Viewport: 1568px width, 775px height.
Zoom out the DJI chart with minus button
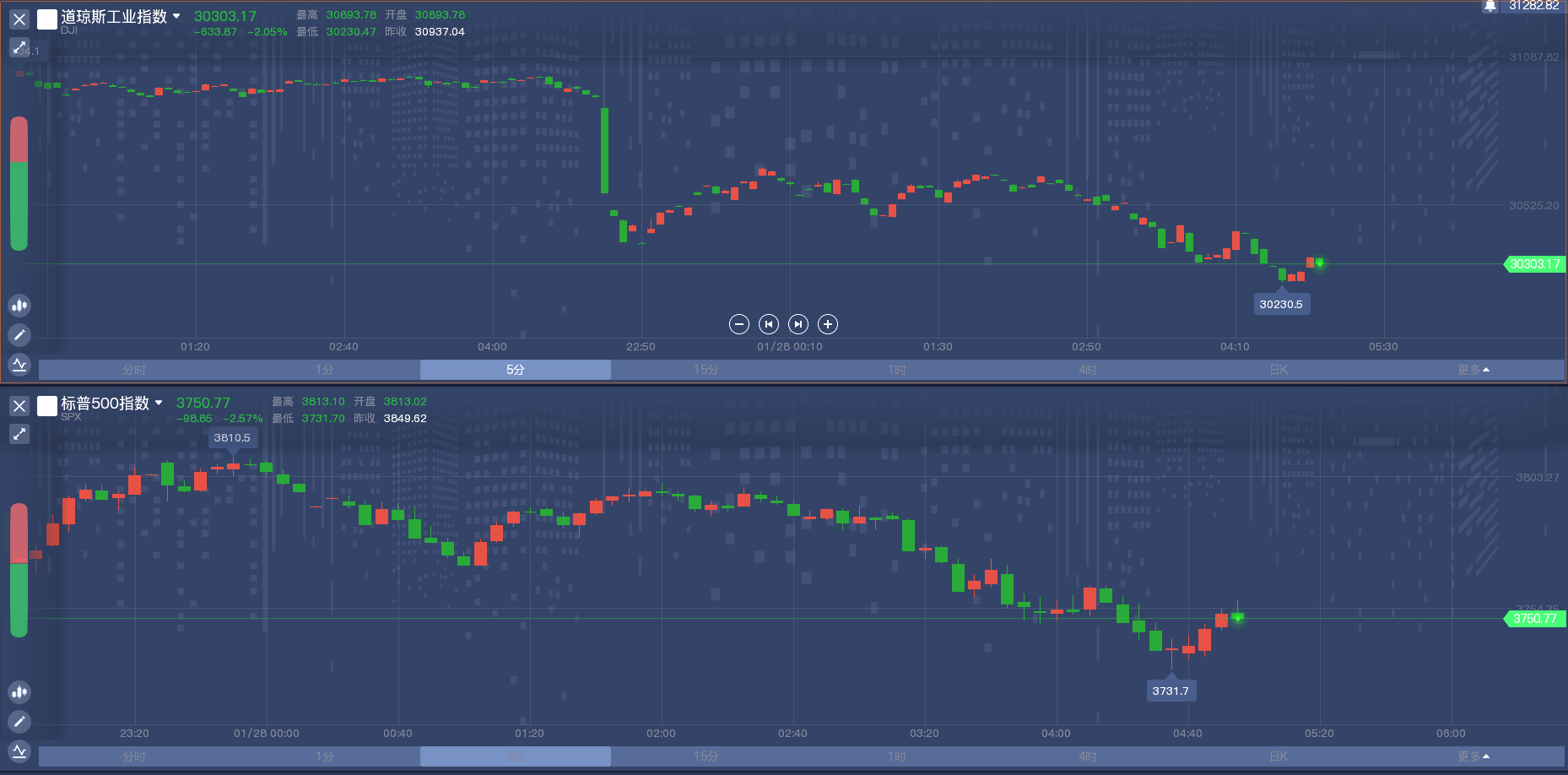pyautogui.click(x=738, y=324)
